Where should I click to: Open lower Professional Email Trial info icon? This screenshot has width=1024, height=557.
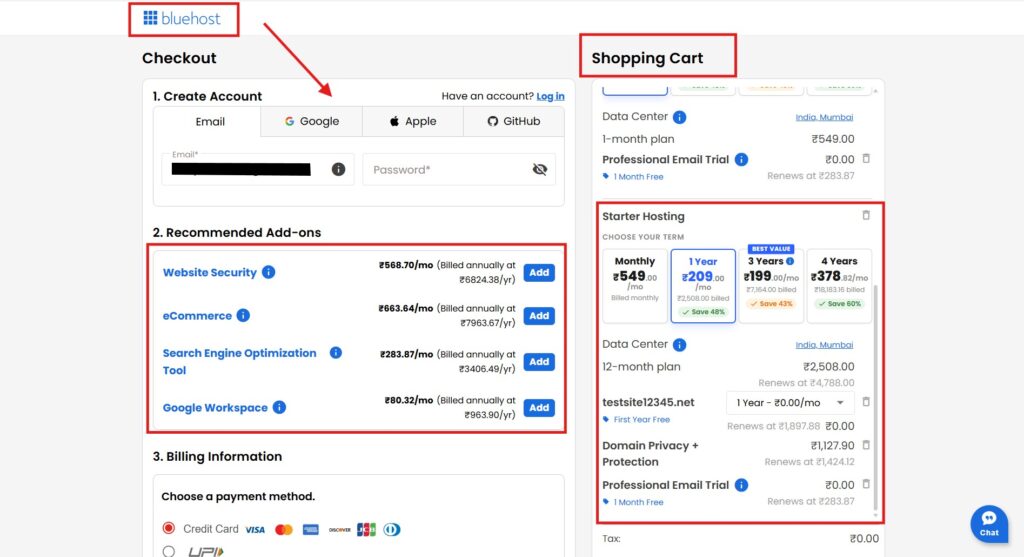click(741, 485)
